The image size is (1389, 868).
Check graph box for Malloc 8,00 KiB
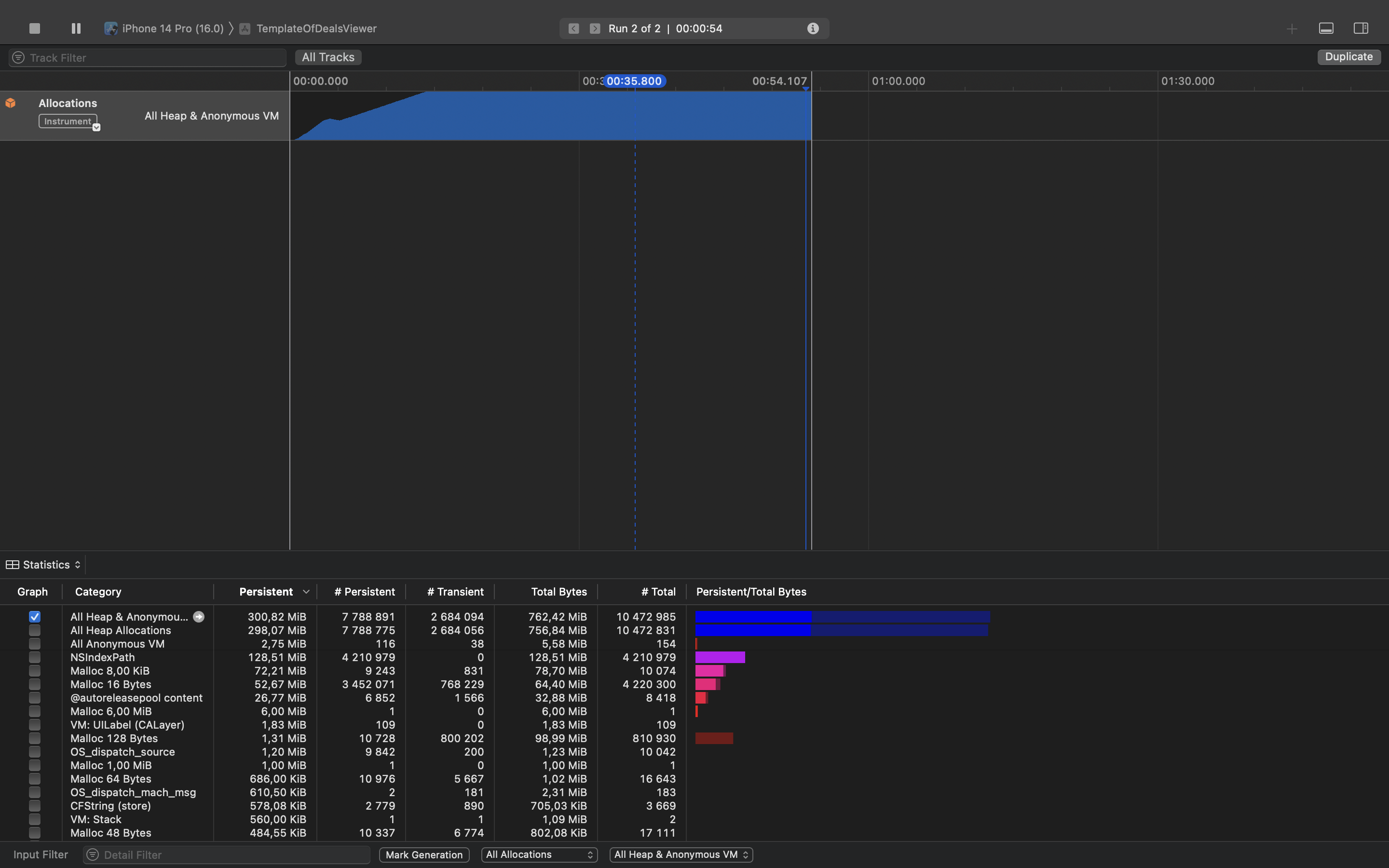tap(34, 670)
